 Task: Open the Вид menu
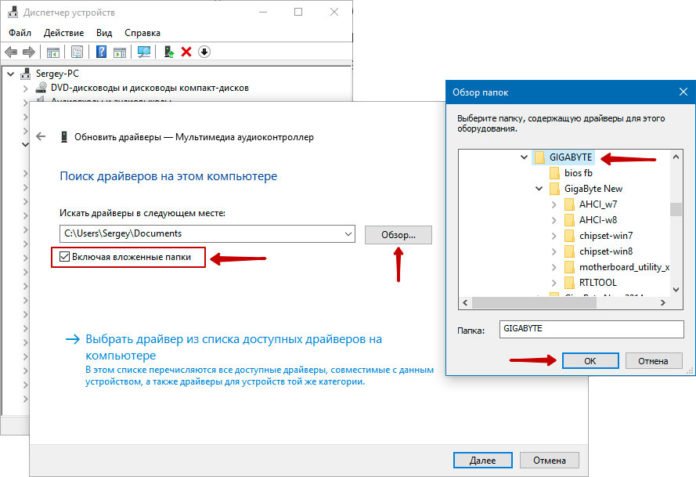click(104, 33)
